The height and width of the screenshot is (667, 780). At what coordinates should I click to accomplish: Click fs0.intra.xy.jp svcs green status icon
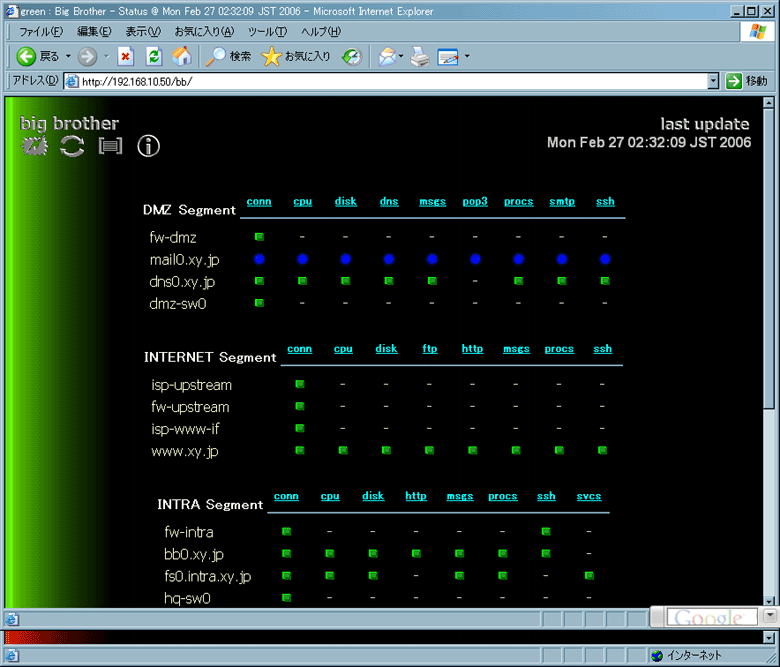pos(589,575)
